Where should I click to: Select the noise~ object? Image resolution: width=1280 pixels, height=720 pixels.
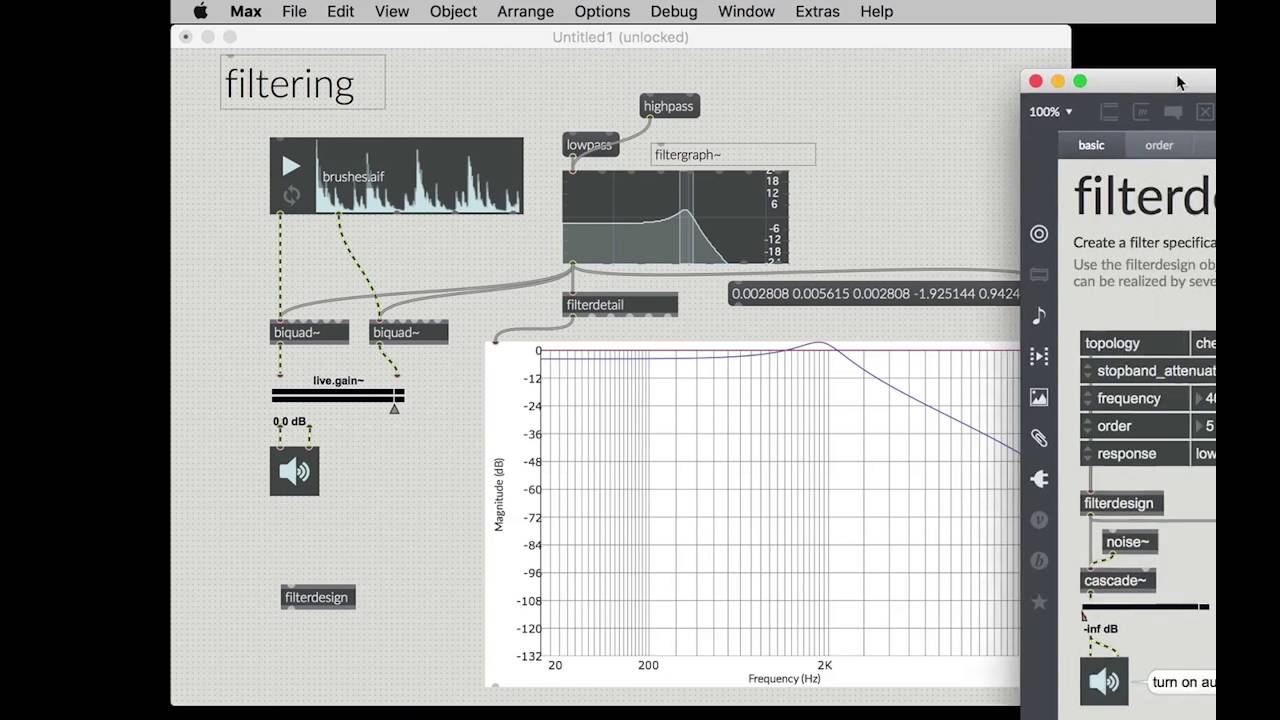pyautogui.click(x=1130, y=541)
